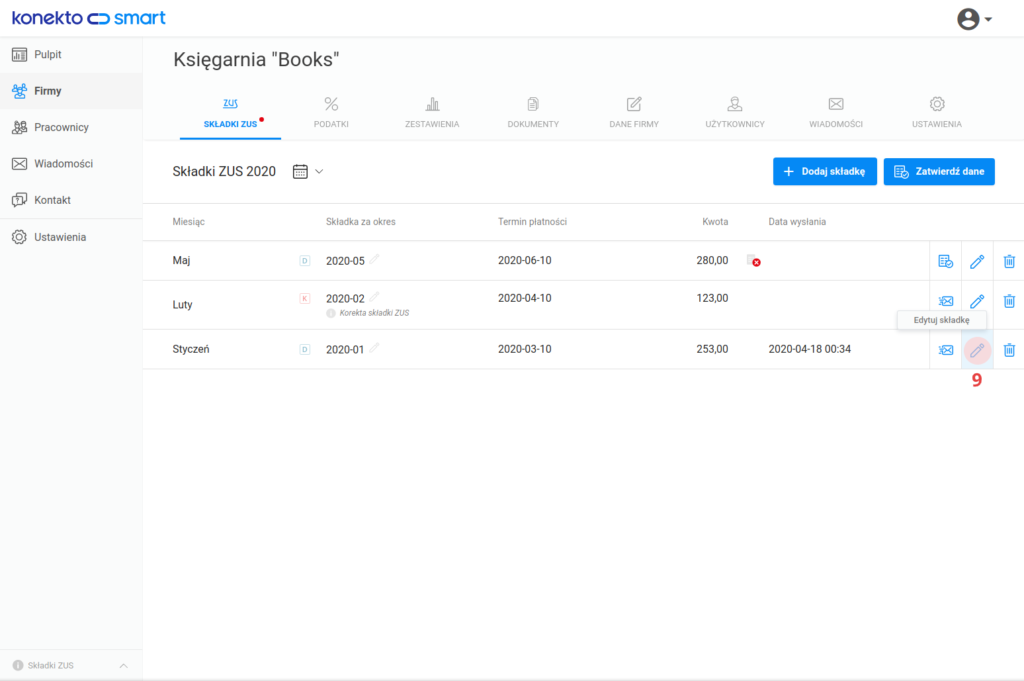This screenshot has width=1024, height=681.
Task: Click the sent date 2020-04-18 00:34
Action: (809, 349)
